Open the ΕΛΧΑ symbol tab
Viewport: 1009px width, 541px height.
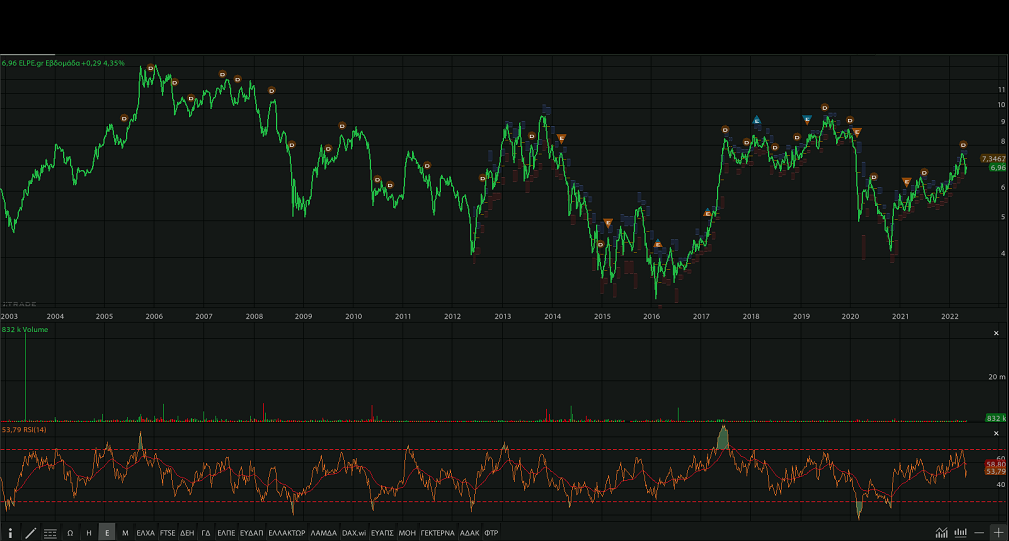coord(146,533)
